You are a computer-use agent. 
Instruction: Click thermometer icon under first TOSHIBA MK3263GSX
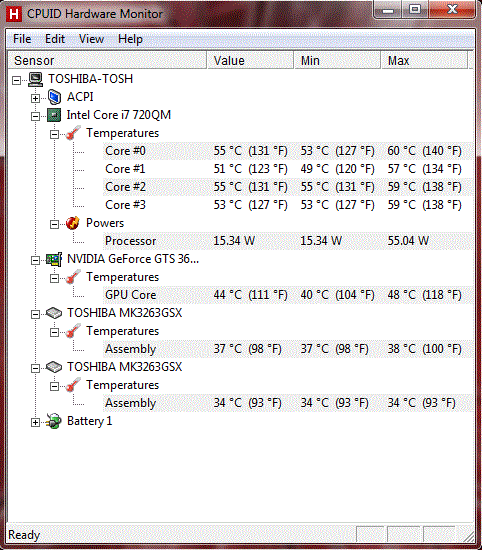coord(73,331)
